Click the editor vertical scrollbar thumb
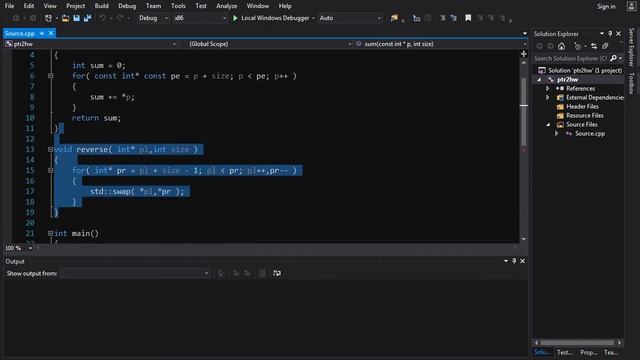The height and width of the screenshot is (360, 640). click(x=524, y=111)
